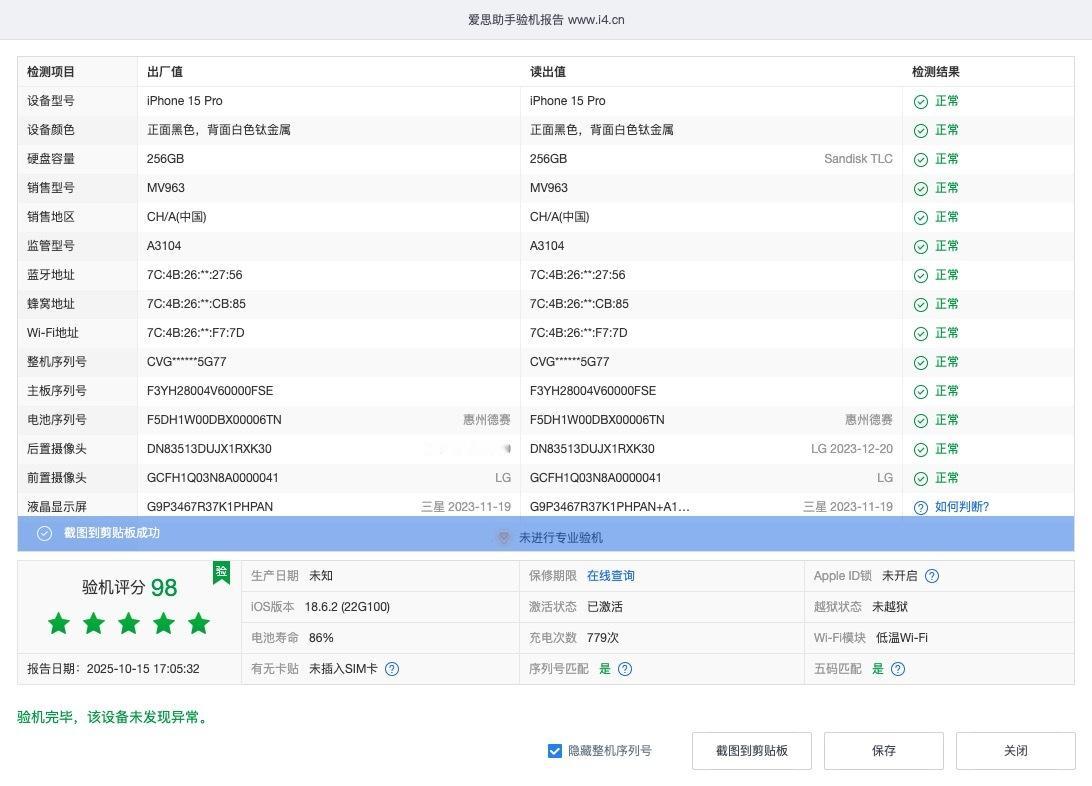The width and height of the screenshot is (1092, 786).
Task: Click the green check icon in 销售型号 row
Action: pyautogui.click(x=921, y=189)
